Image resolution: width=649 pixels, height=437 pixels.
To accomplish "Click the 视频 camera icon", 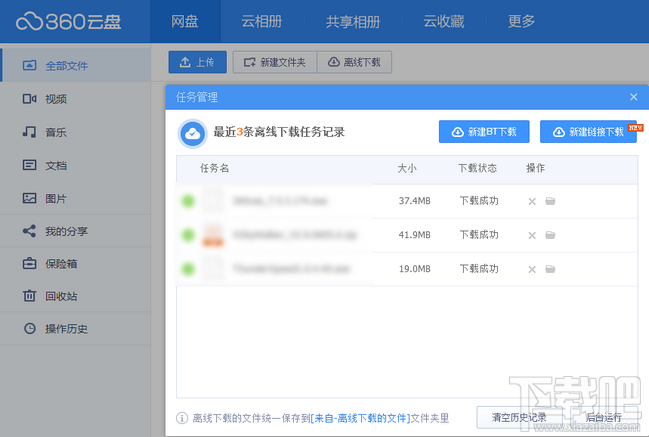I will point(29,98).
